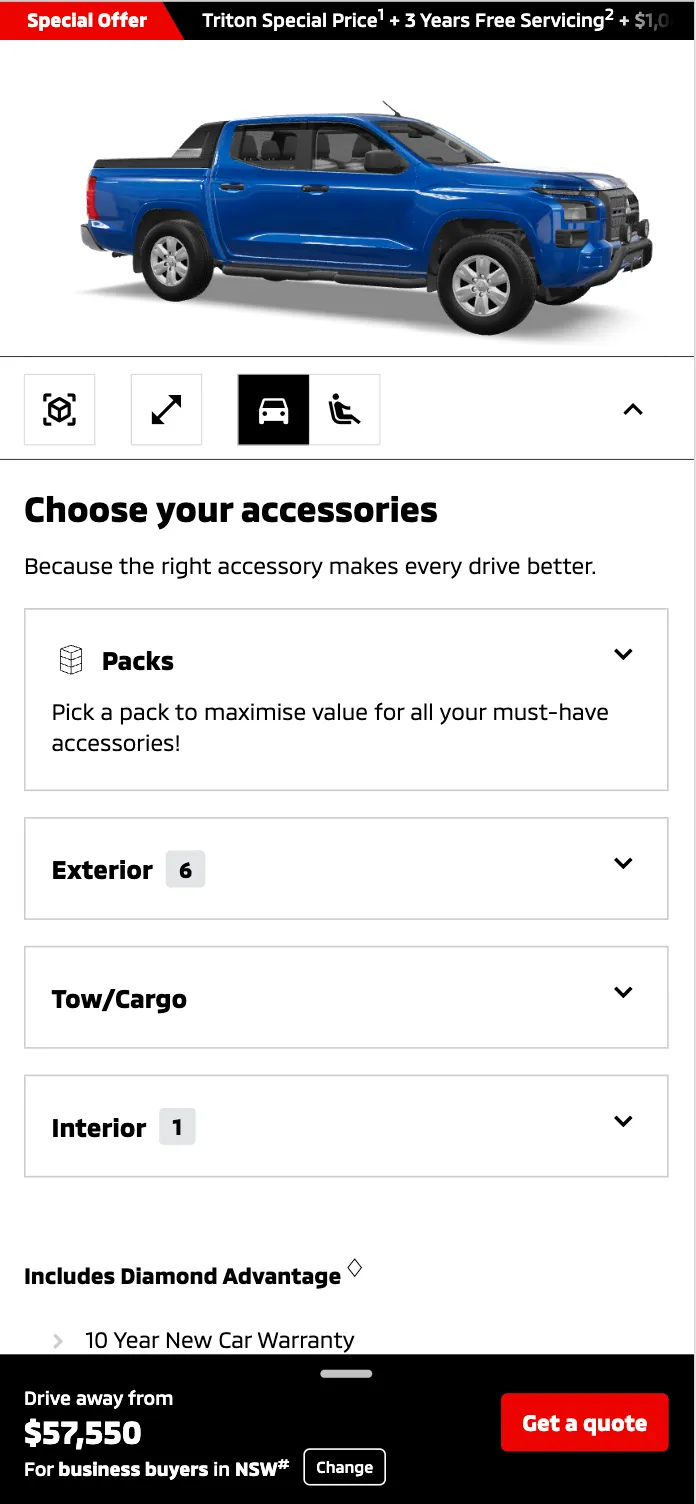Click the Change button for buyer location
The height and width of the screenshot is (1504, 696).
point(344,1467)
